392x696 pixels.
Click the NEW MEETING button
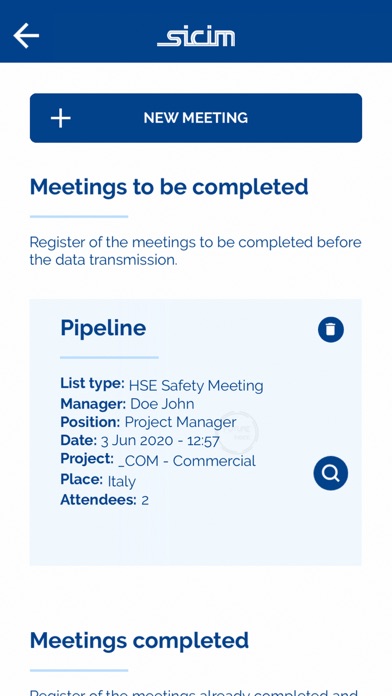coord(196,118)
